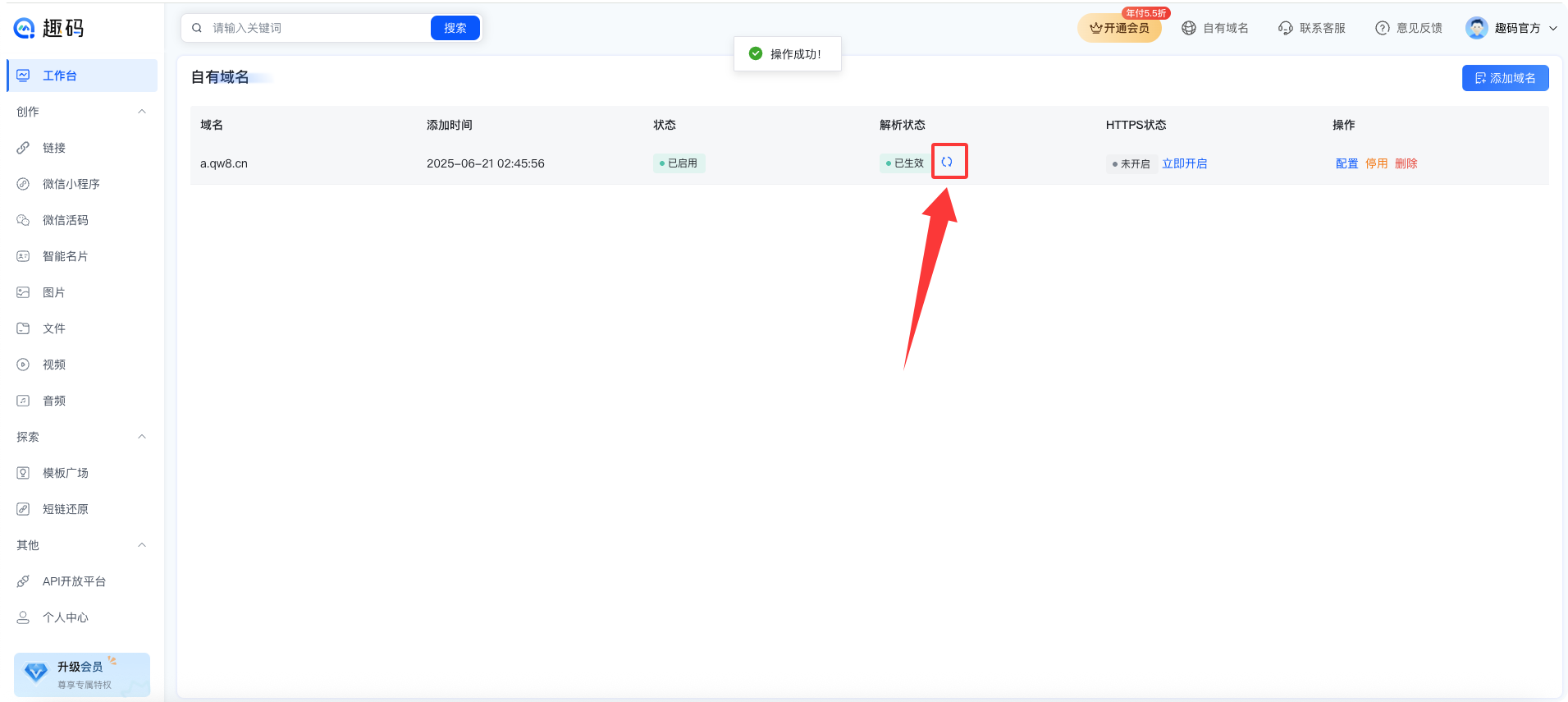The height and width of the screenshot is (702, 1568).
Task: Click the search magnifier icon
Action: click(x=197, y=28)
